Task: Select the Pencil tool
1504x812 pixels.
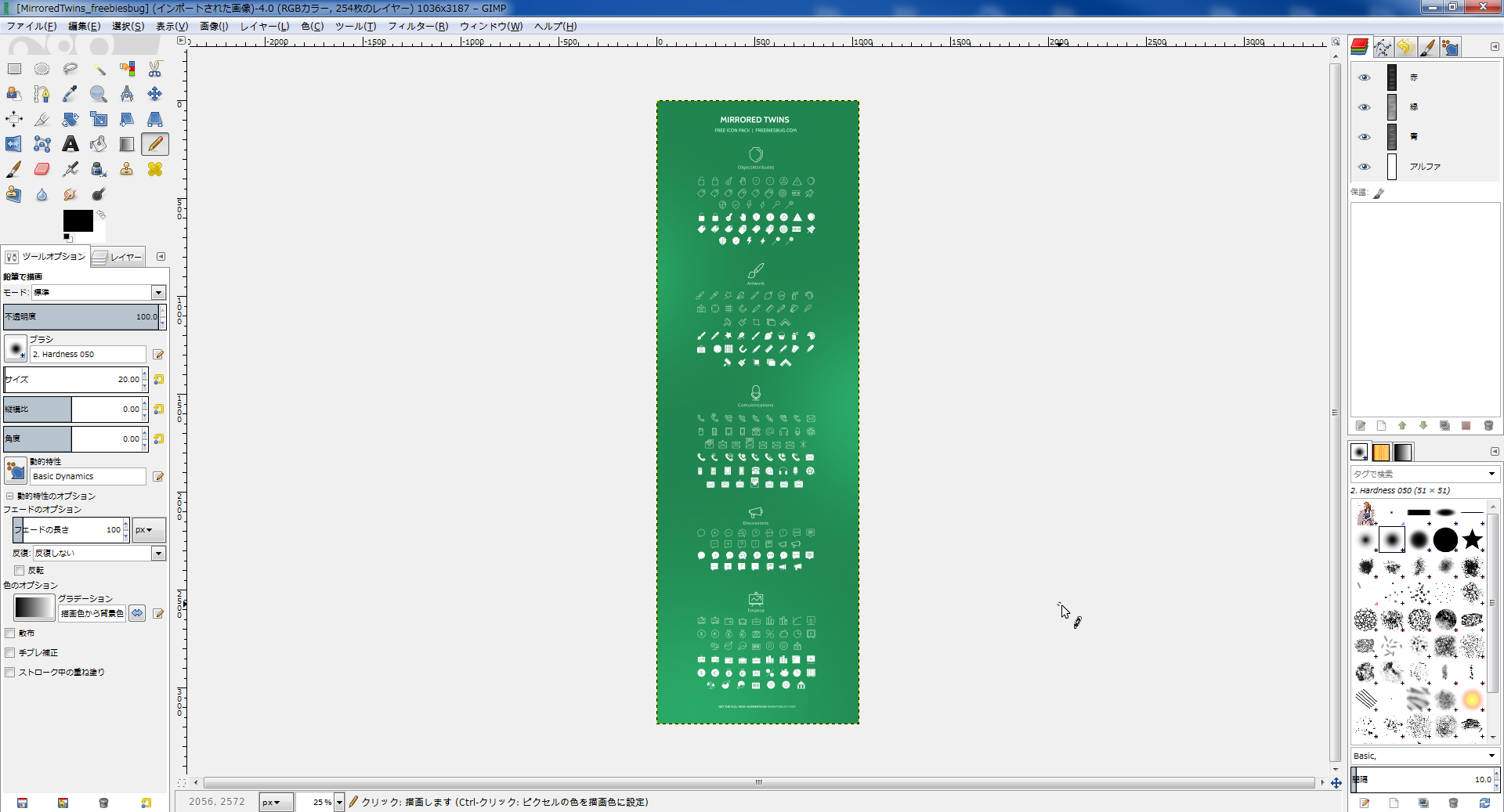Action: (155, 144)
